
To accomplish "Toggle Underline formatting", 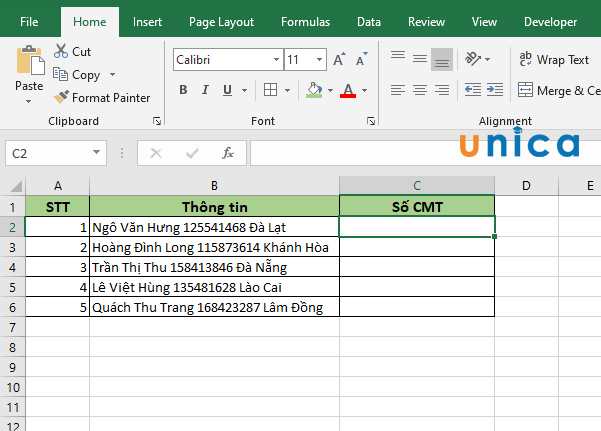I will 227,90.
